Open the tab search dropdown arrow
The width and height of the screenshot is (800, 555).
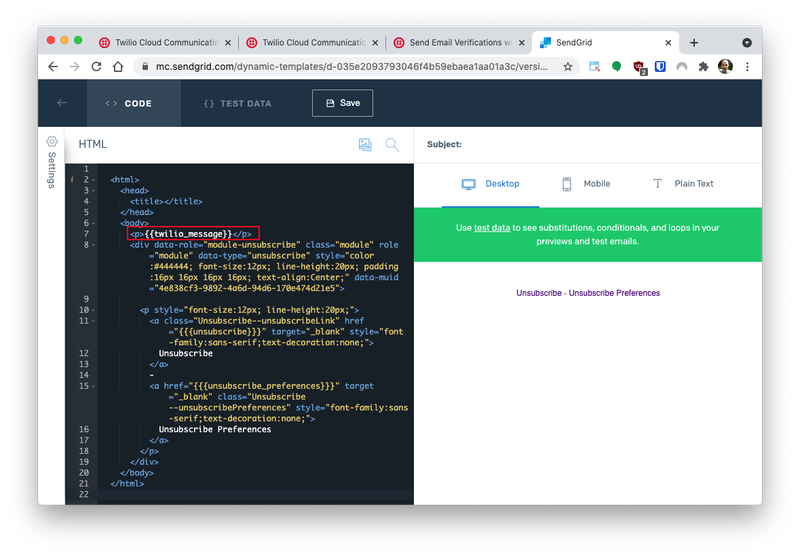click(747, 43)
